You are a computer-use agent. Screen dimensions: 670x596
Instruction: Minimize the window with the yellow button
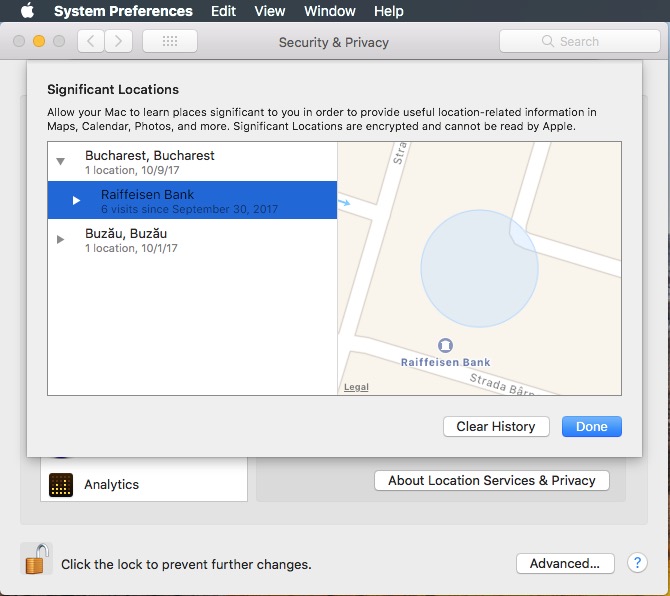point(39,41)
